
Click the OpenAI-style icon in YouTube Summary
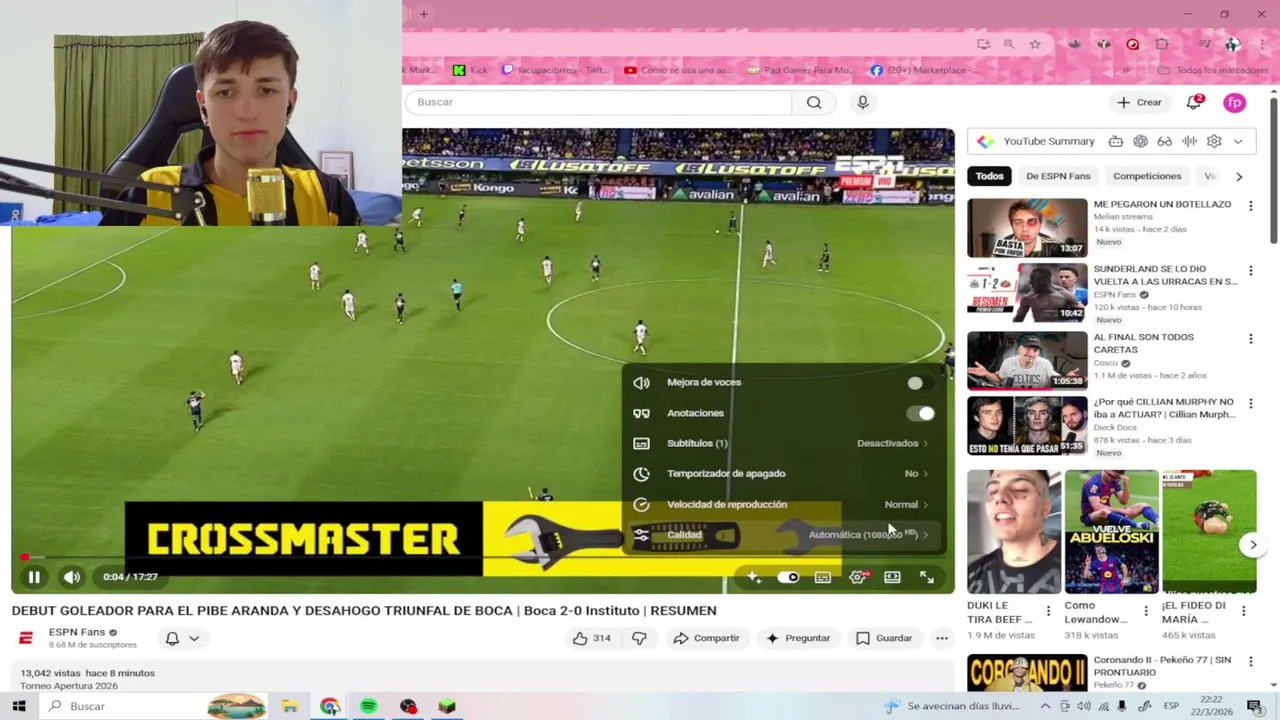[1140, 142]
